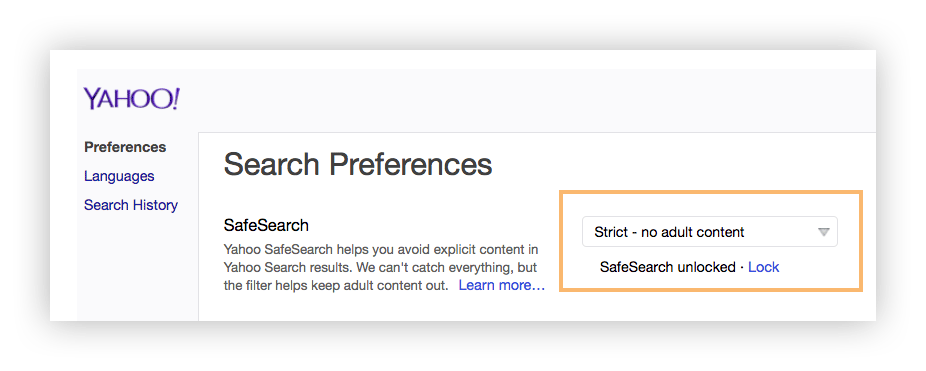The height and width of the screenshot is (371, 926).
Task: Click the dot separator before Lock
Action: click(x=742, y=268)
